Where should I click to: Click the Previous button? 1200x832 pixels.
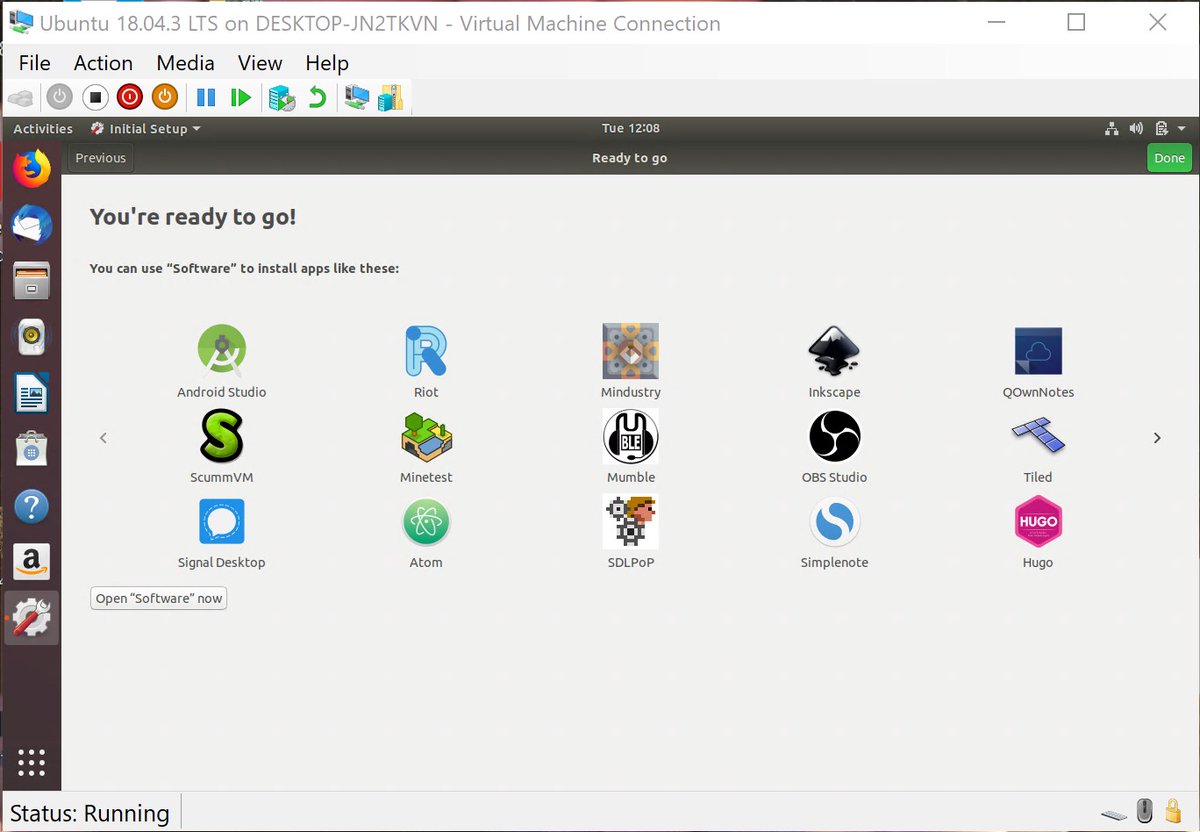coord(100,158)
